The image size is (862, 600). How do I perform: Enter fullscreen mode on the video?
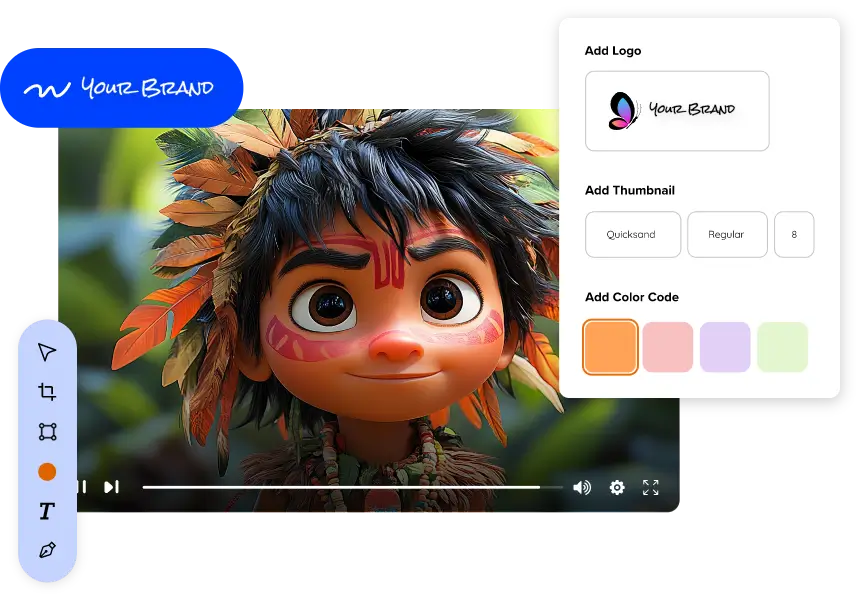[650, 487]
